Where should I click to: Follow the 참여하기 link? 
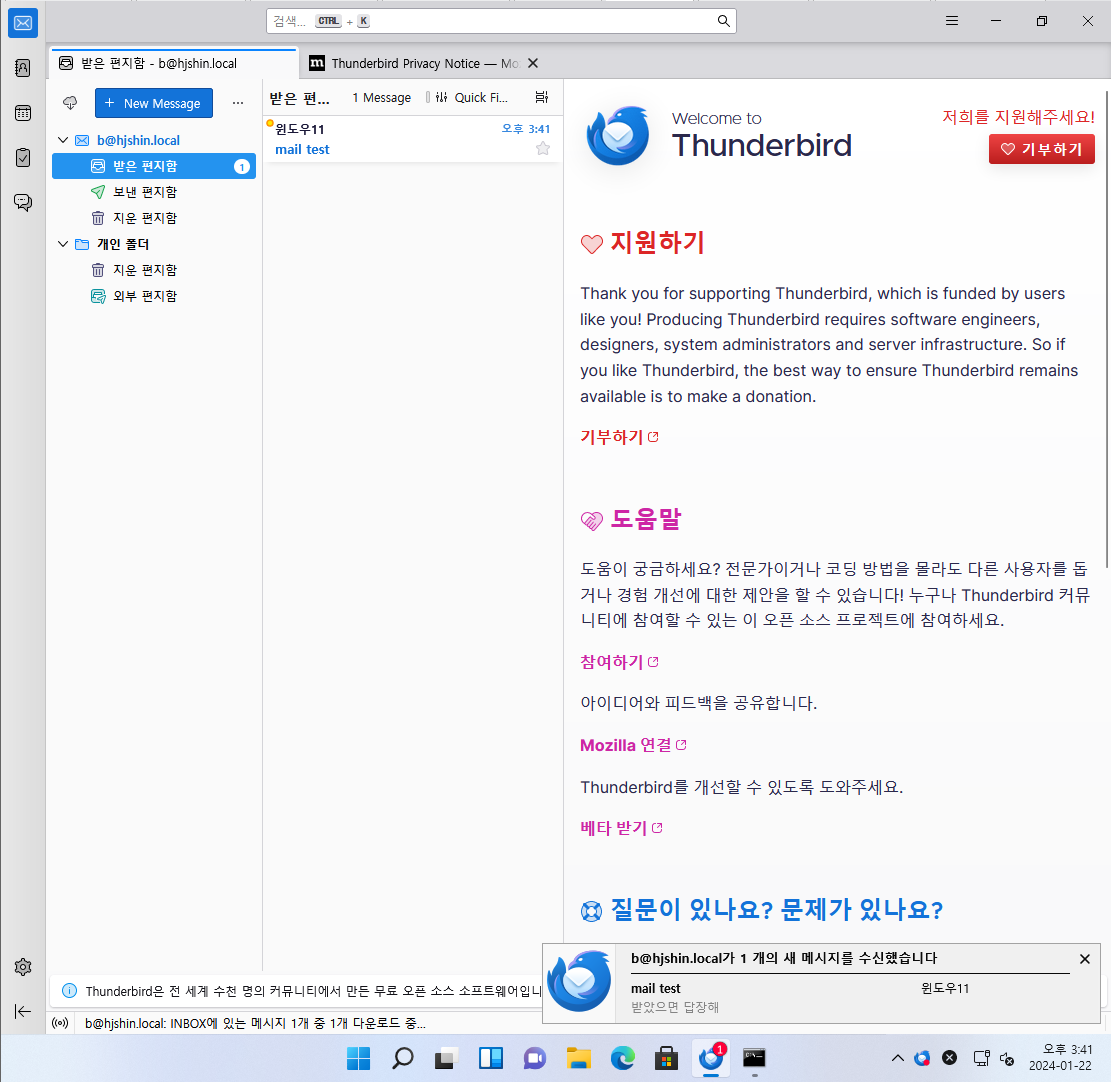click(619, 662)
